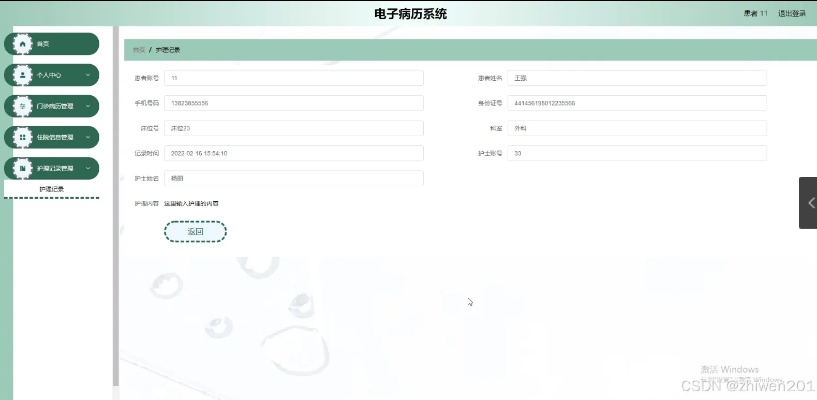Click the 患者姓名 input field
Screen dimensions: 817x400
coord(637,78)
